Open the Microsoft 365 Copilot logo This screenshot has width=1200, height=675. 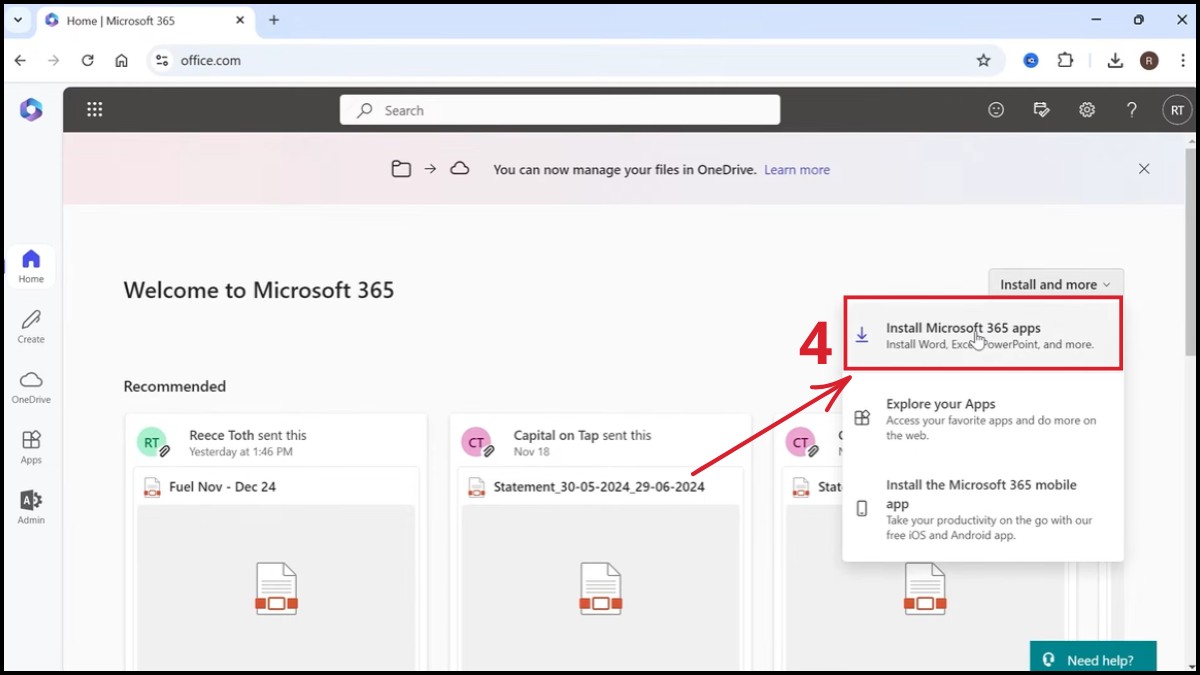tap(31, 110)
